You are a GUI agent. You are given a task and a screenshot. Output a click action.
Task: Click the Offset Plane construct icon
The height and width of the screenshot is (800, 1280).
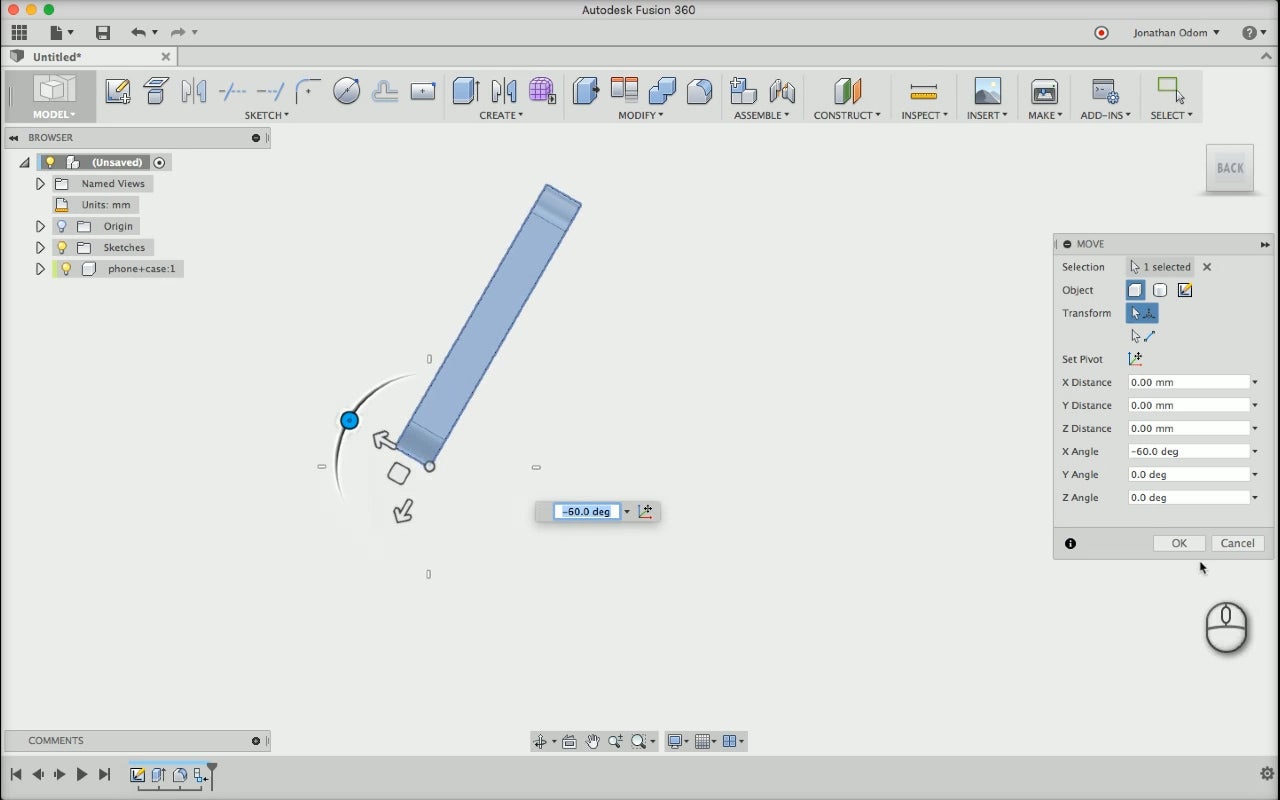click(847, 91)
